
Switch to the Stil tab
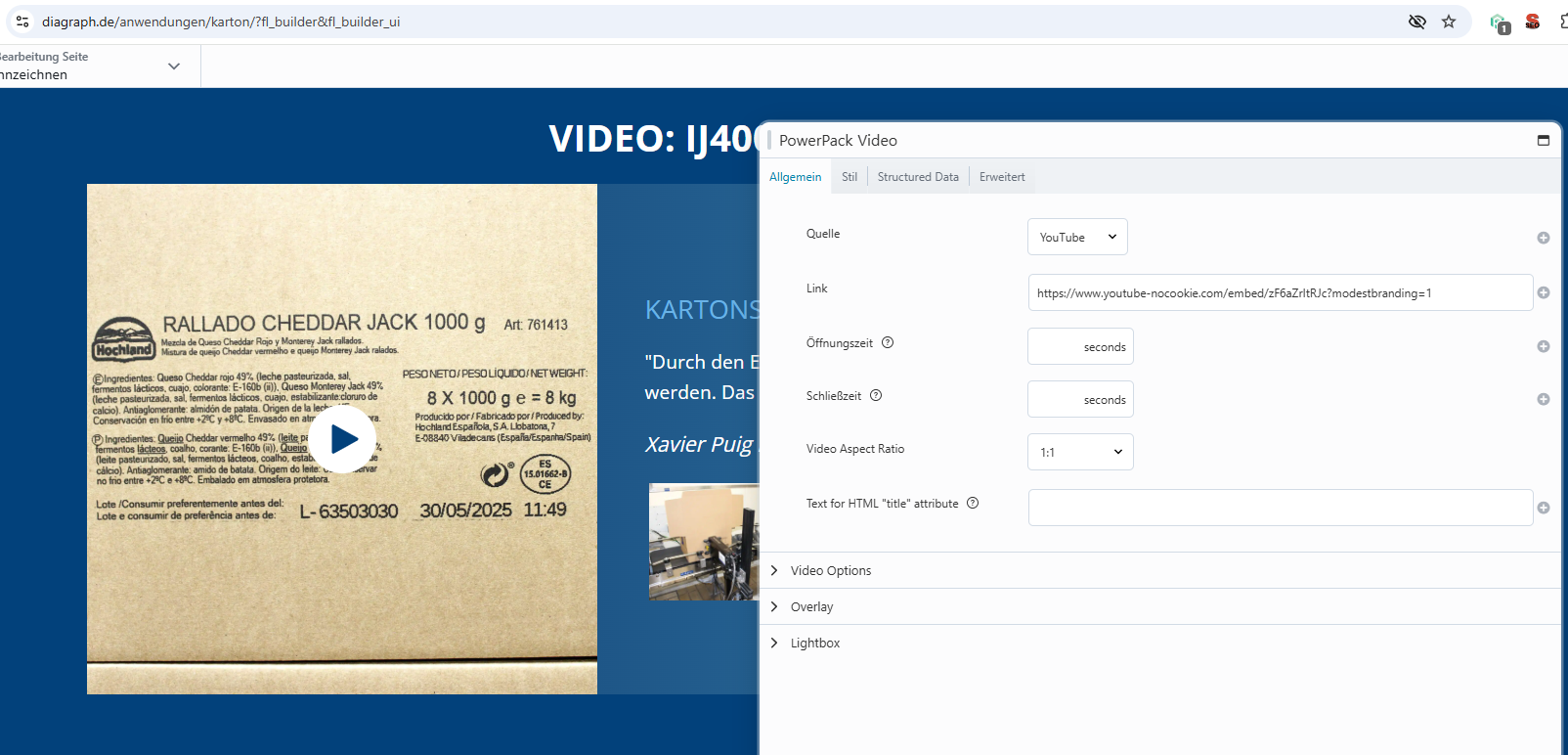click(x=849, y=177)
